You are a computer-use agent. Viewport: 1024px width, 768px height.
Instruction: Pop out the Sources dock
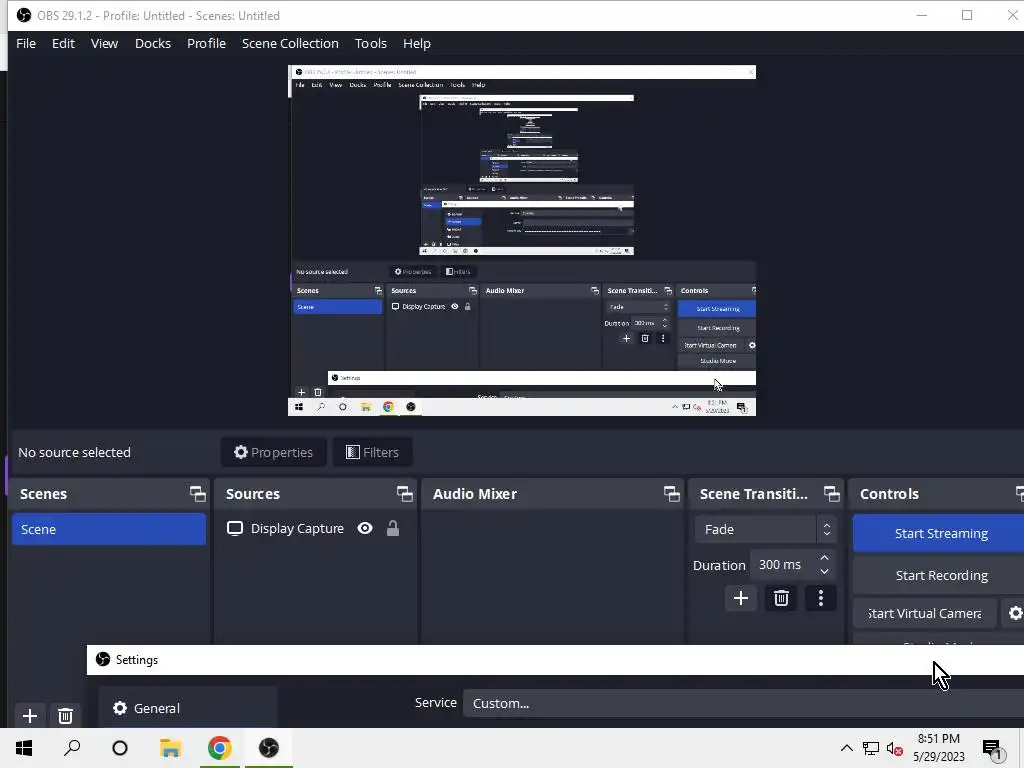point(404,494)
